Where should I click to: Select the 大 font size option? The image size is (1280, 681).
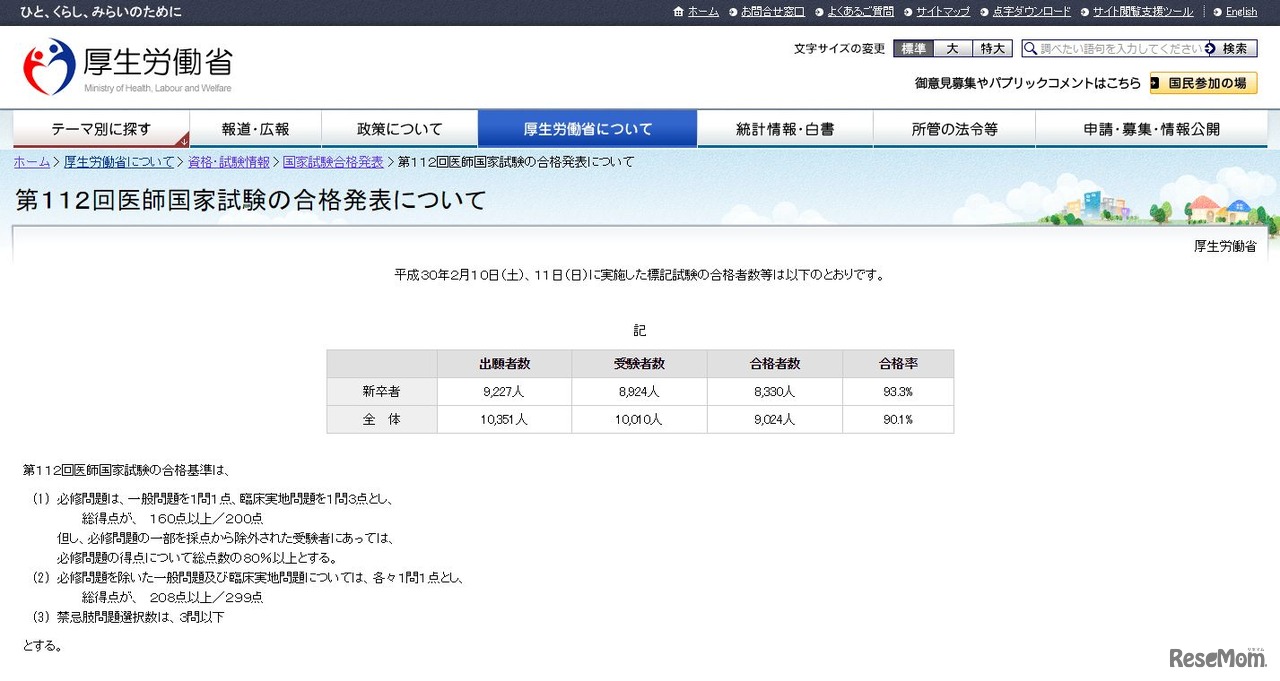click(x=951, y=48)
